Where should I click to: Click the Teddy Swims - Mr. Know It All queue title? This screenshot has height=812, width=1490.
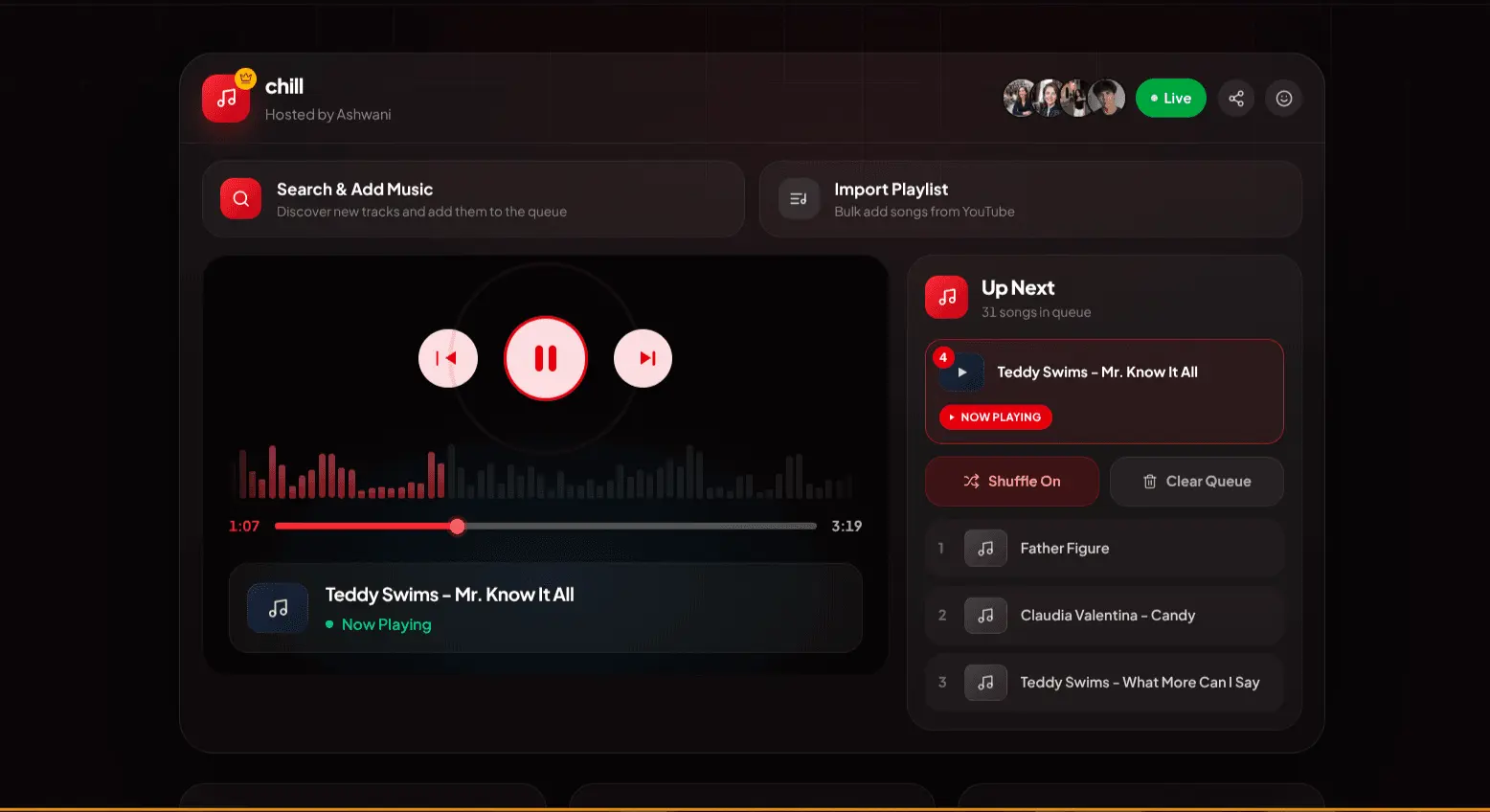click(1097, 372)
